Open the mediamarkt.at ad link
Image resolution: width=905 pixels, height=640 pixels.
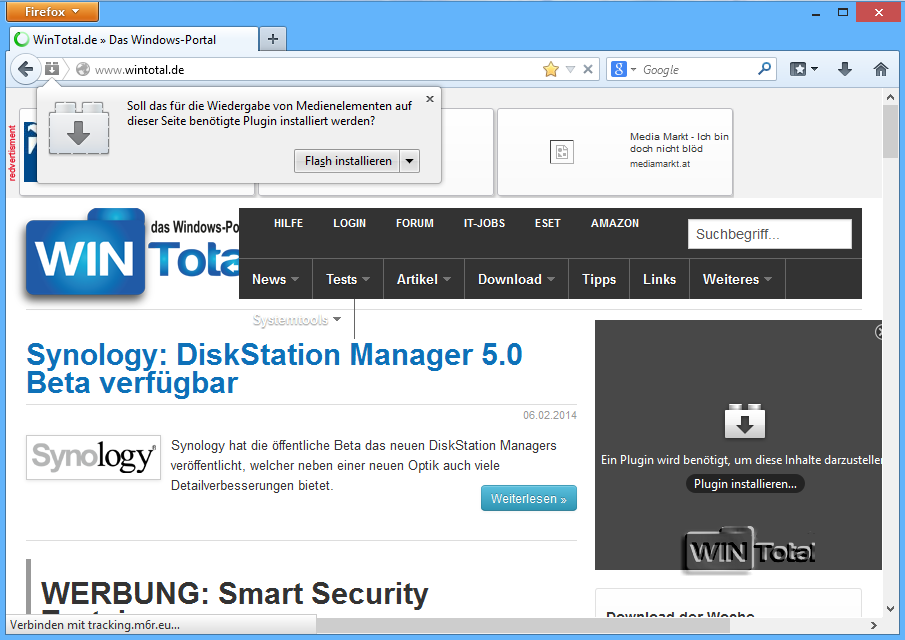point(660,164)
